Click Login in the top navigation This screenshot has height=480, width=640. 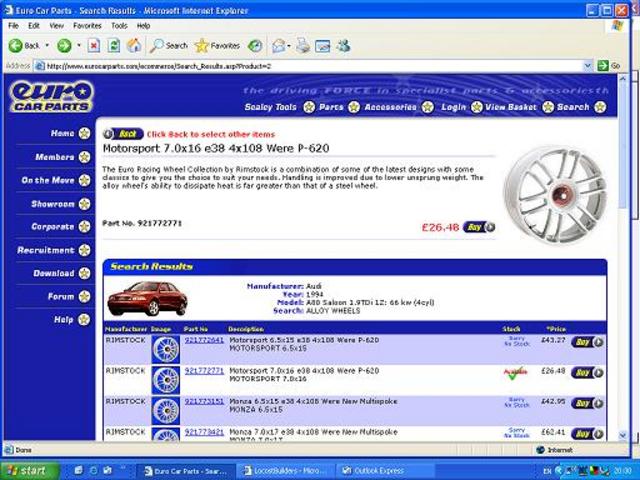(x=461, y=107)
